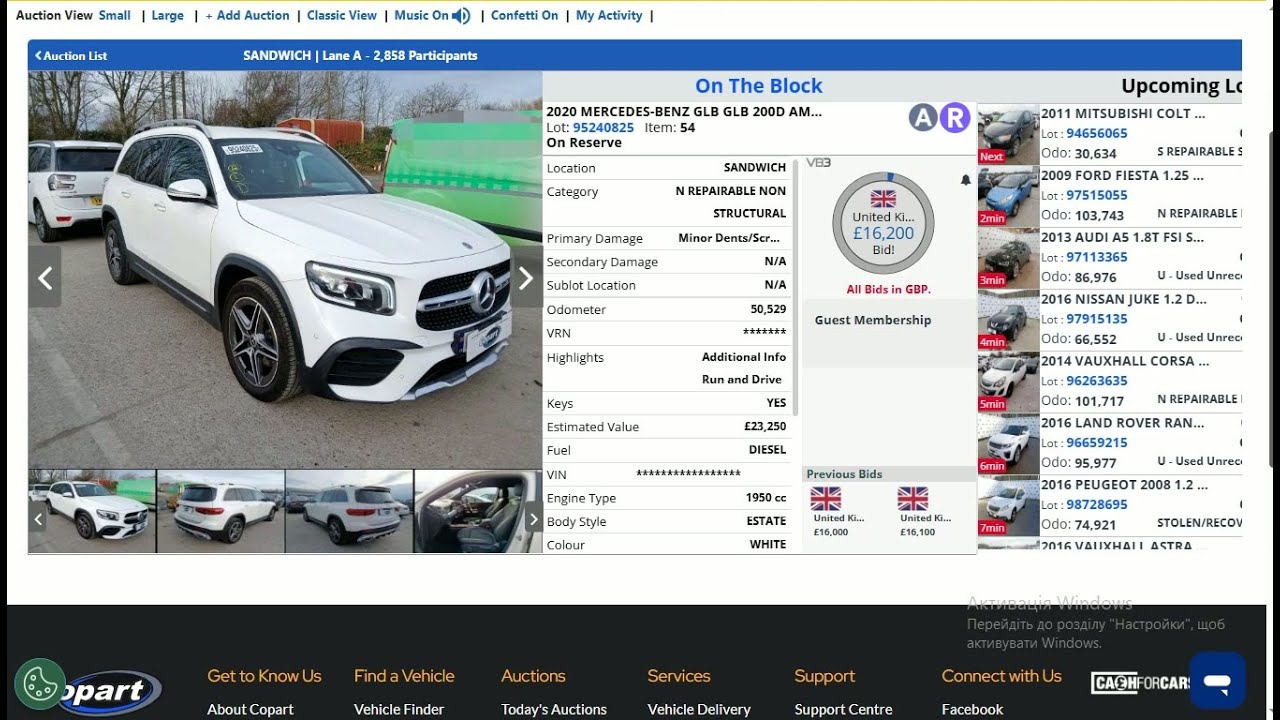
Task: Click the vehicle details scrollbar
Action: click(796, 290)
